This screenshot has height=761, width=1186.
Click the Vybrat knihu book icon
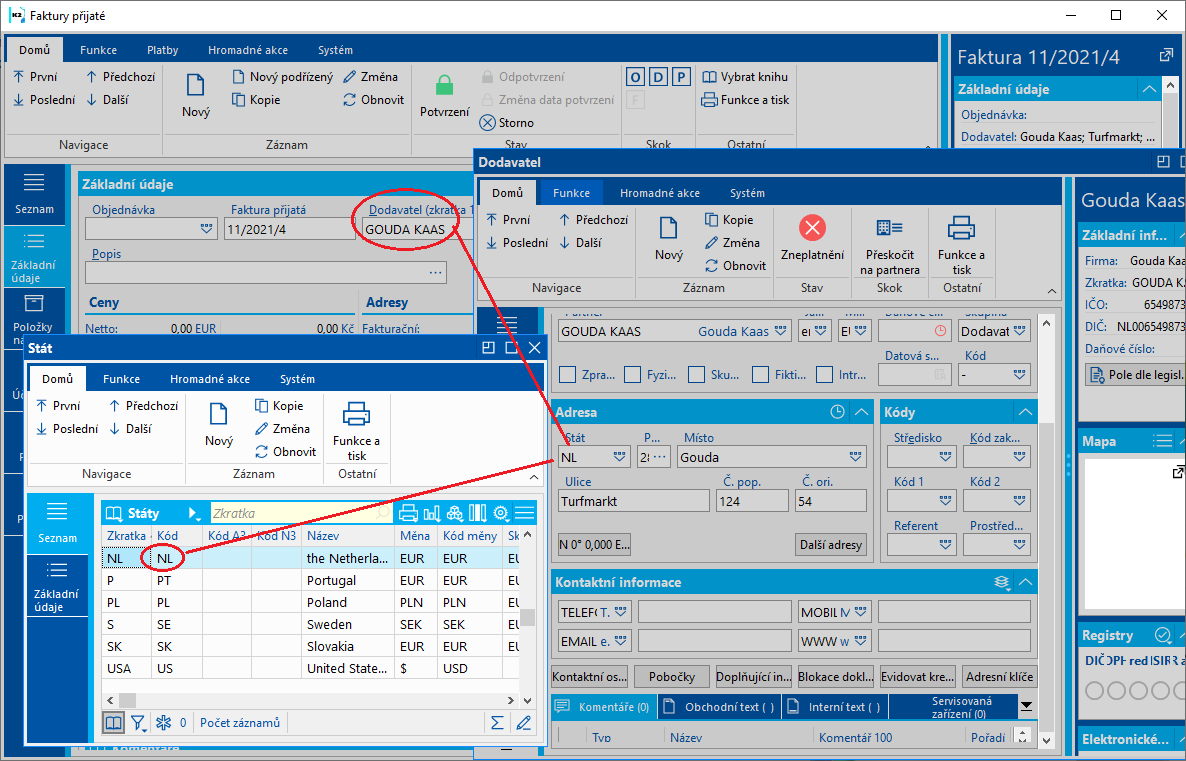point(710,77)
